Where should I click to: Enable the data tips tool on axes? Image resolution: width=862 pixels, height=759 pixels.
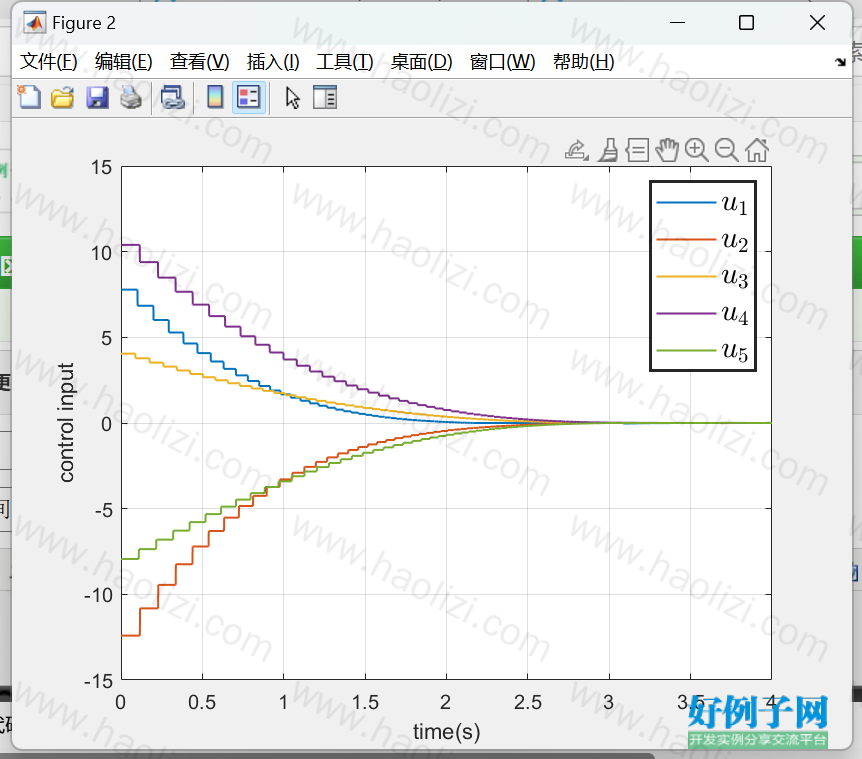pyautogui.click(x=637, y=150)
